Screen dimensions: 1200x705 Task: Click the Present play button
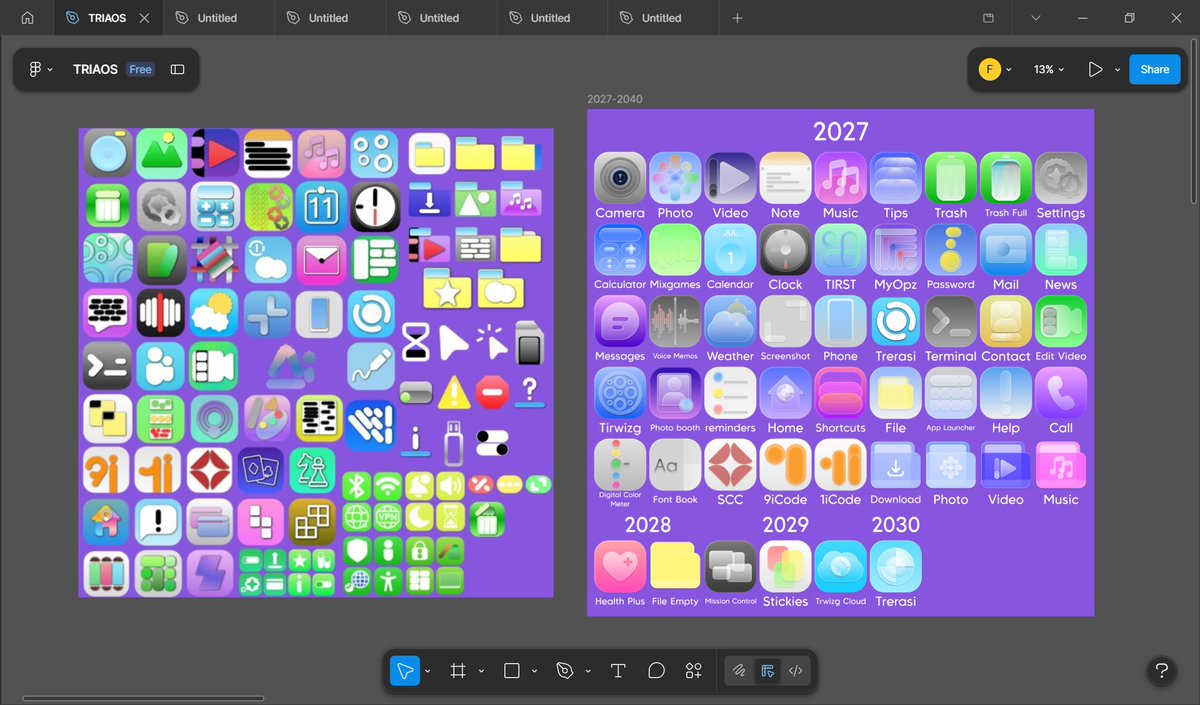click(x=1096, y=69)
